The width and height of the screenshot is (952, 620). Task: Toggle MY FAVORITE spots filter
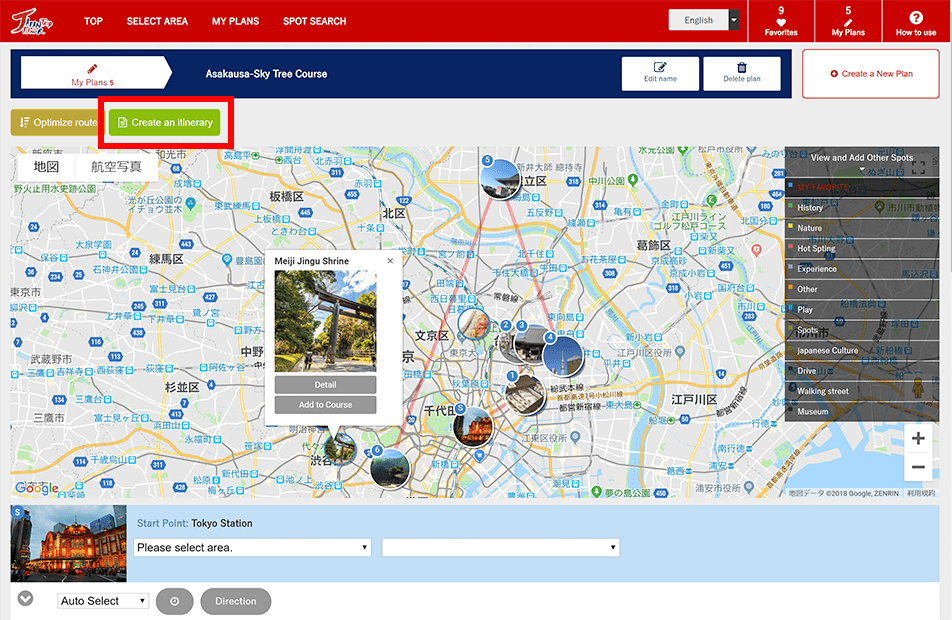[x=862, y=187]
